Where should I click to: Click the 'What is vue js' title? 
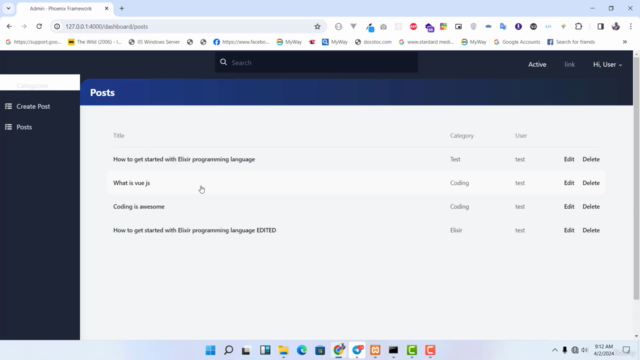131,183
